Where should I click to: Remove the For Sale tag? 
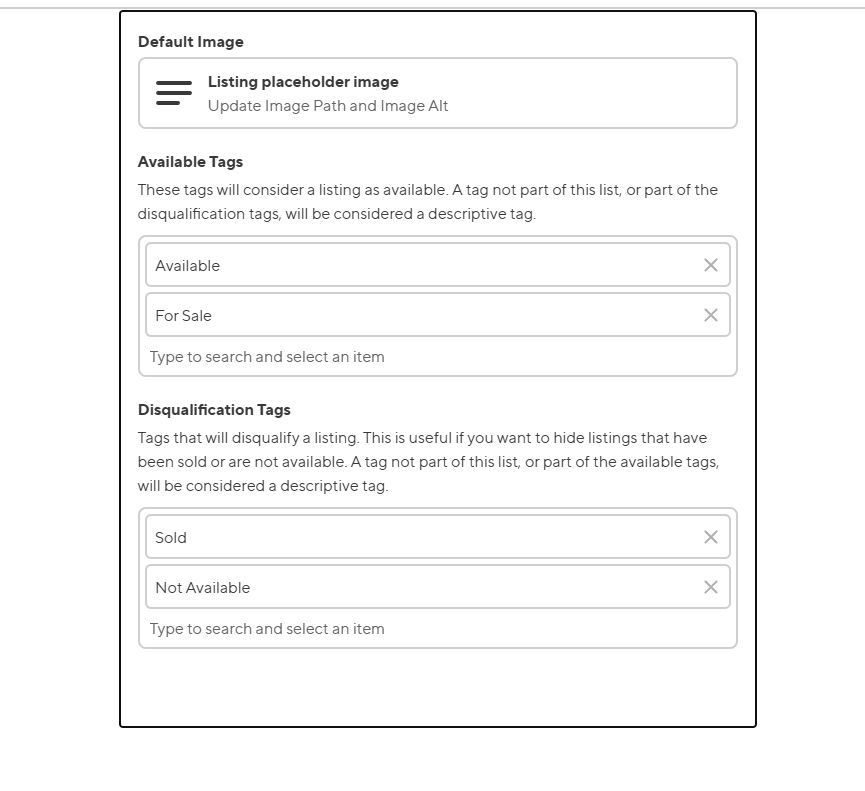(711, 315)
